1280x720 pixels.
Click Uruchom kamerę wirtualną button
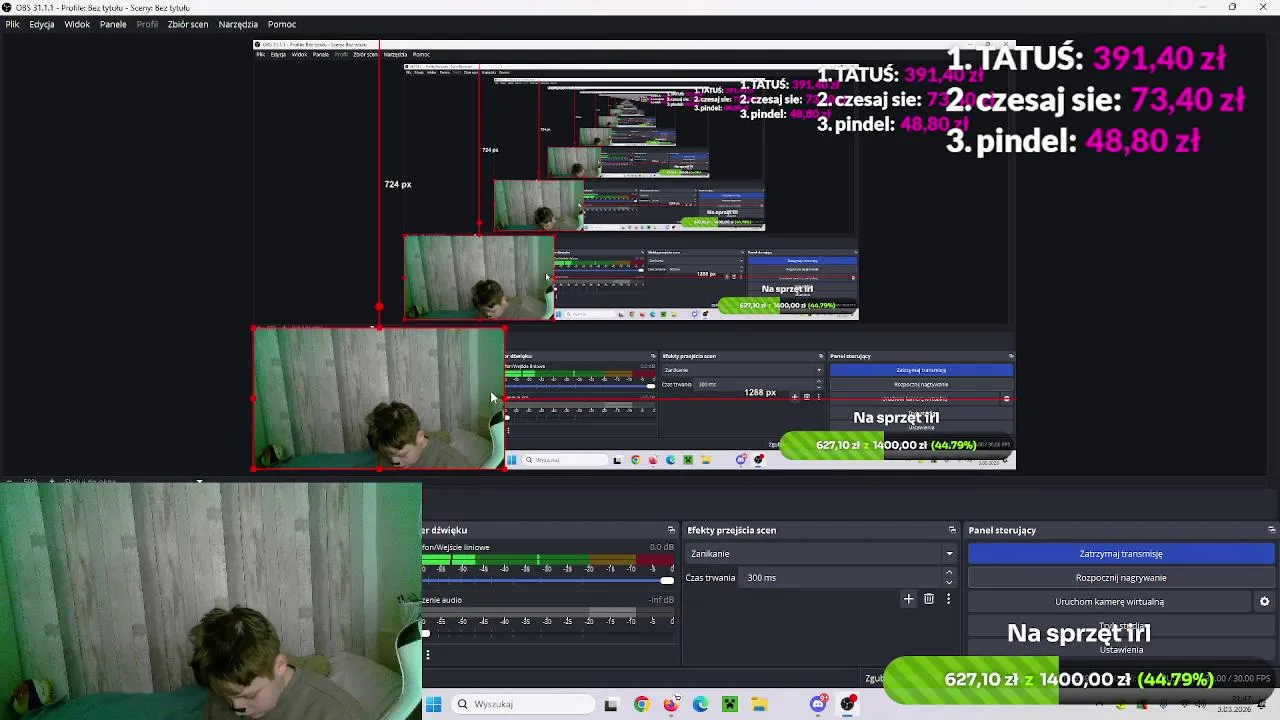[x=1110, y=602]
